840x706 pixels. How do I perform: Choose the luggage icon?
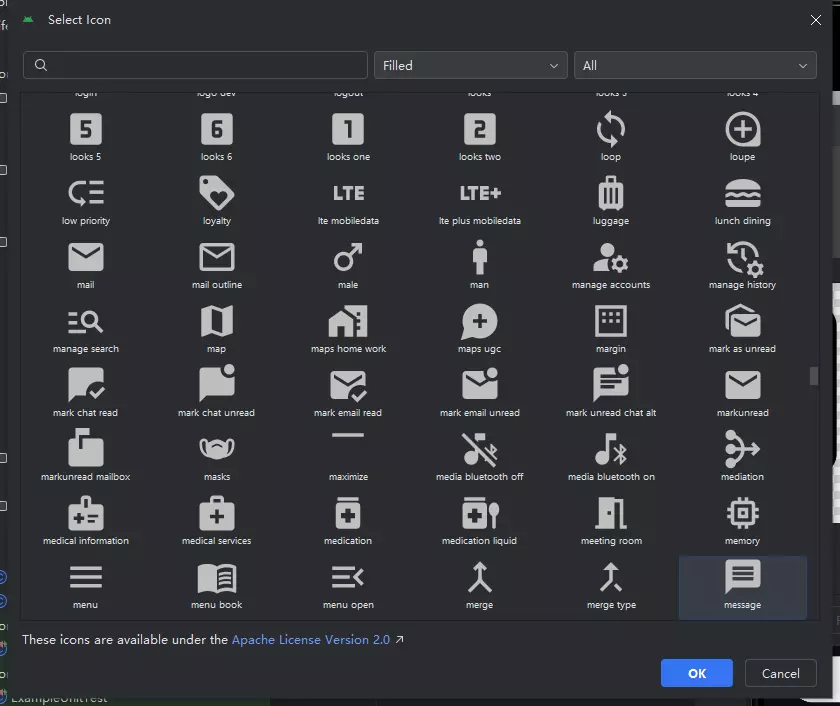[610, 194]
